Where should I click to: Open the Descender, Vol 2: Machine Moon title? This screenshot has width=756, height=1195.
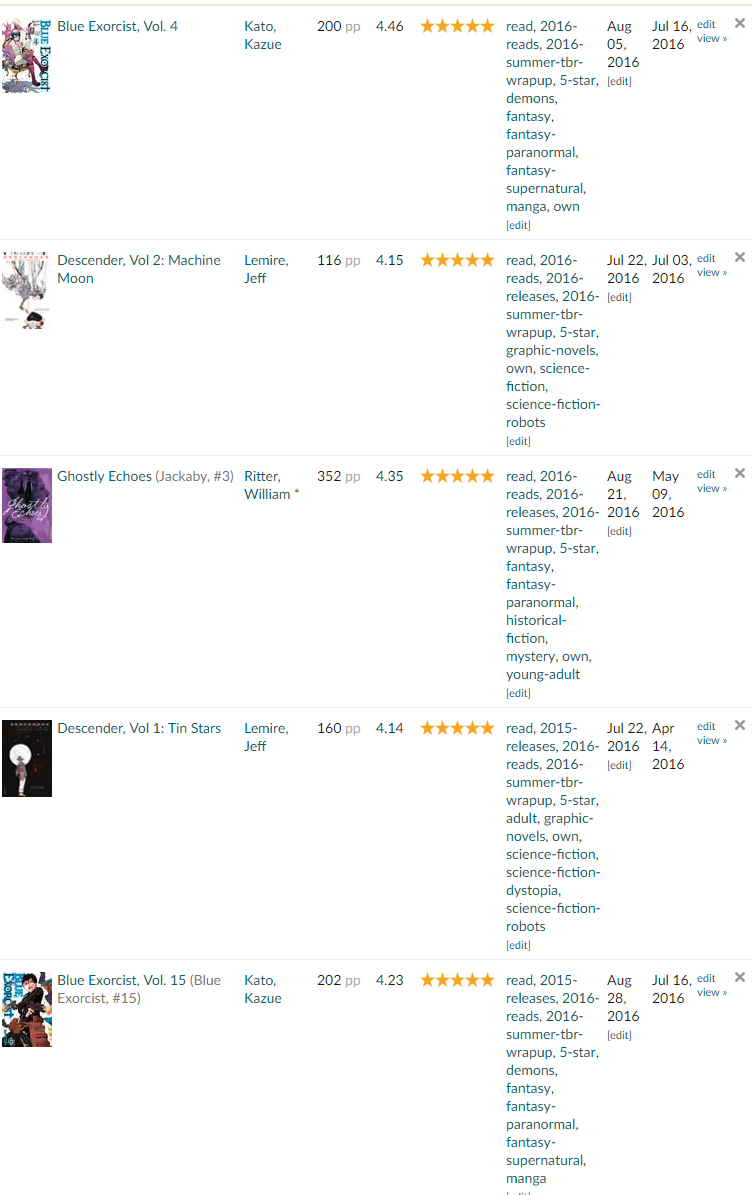pyautogui.click(x=139, y=269)
